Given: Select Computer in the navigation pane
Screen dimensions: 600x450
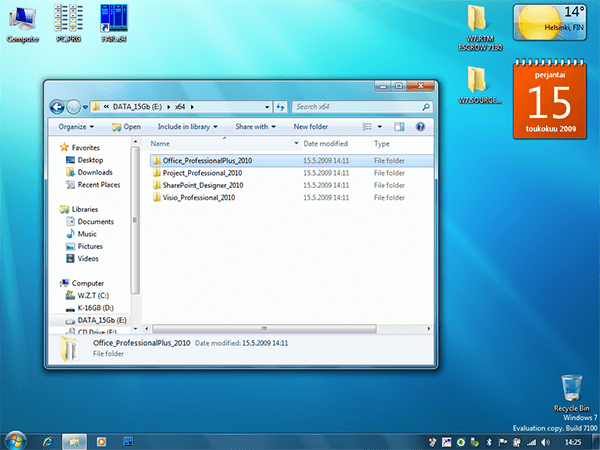Looking at the screenshot, I should [x=82, y=283].
